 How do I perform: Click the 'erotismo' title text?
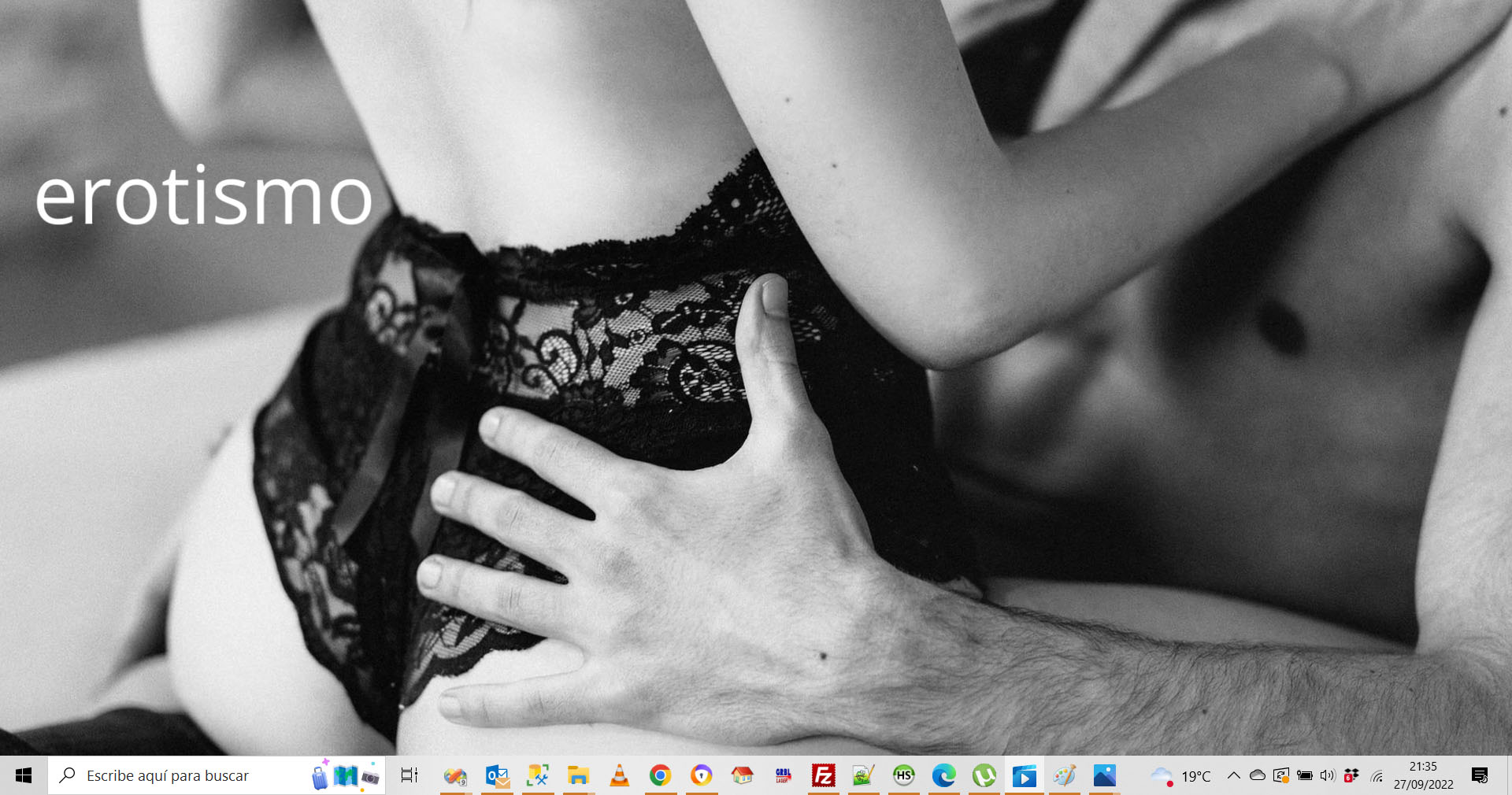pyautogui.click(x=204, y=197)
